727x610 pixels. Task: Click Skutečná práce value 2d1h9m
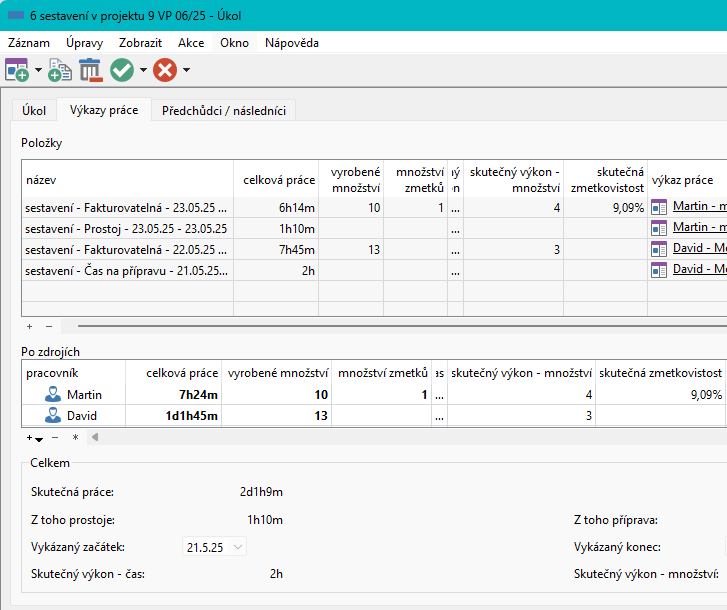(261, 492)
